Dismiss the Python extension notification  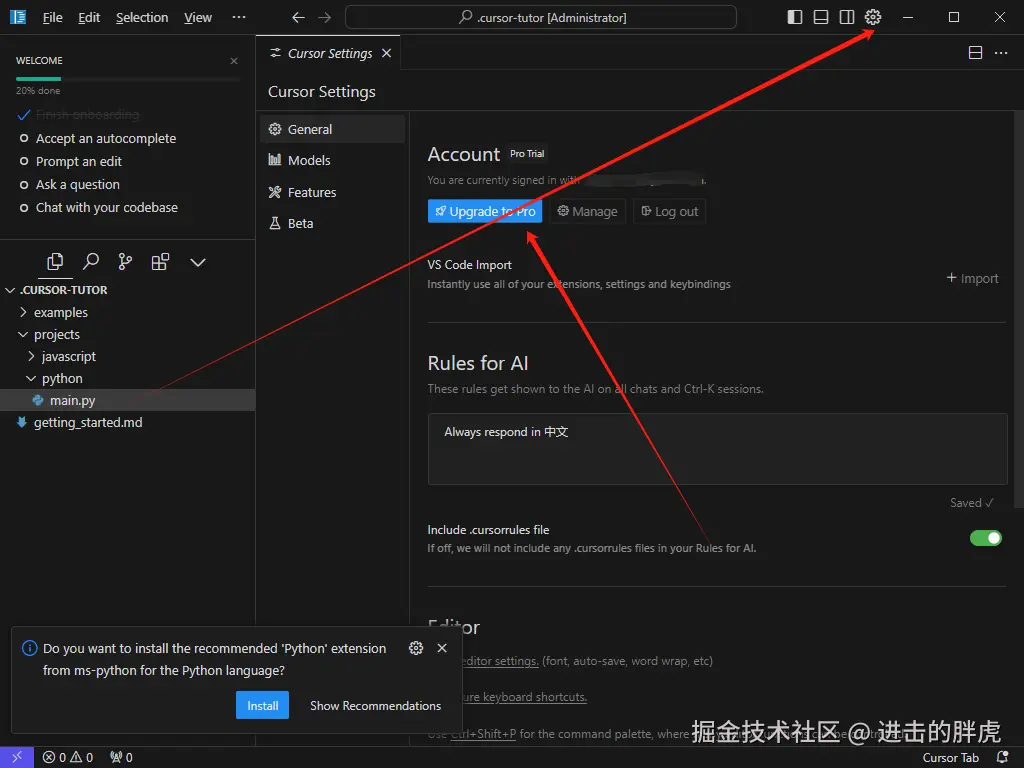(442, 648)
